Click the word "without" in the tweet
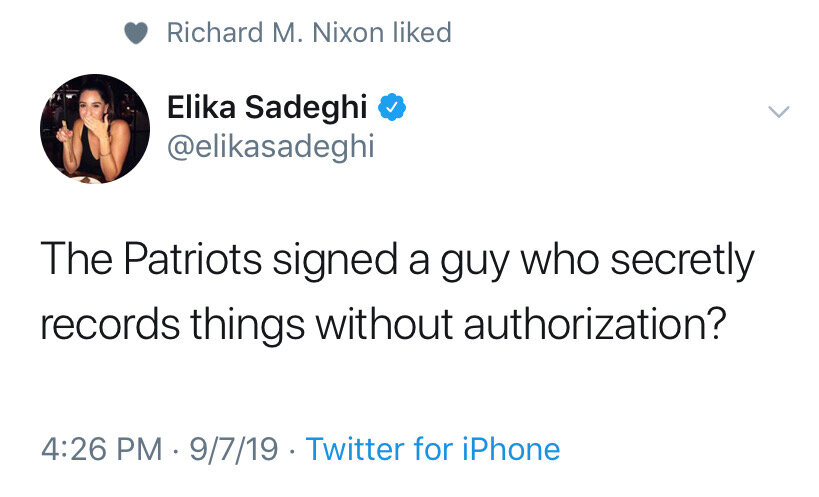Image resolution: width=819 pixels, height=497 pixels. point(384,324)
